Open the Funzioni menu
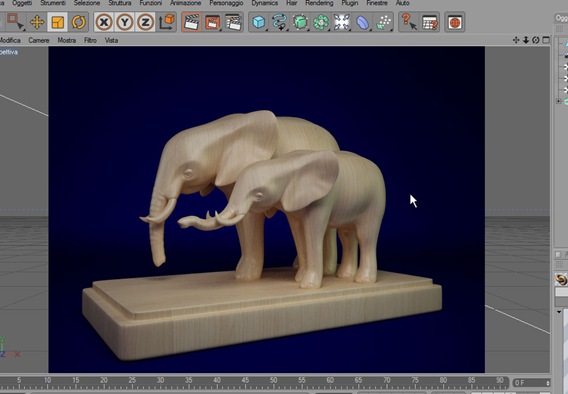 151,3
